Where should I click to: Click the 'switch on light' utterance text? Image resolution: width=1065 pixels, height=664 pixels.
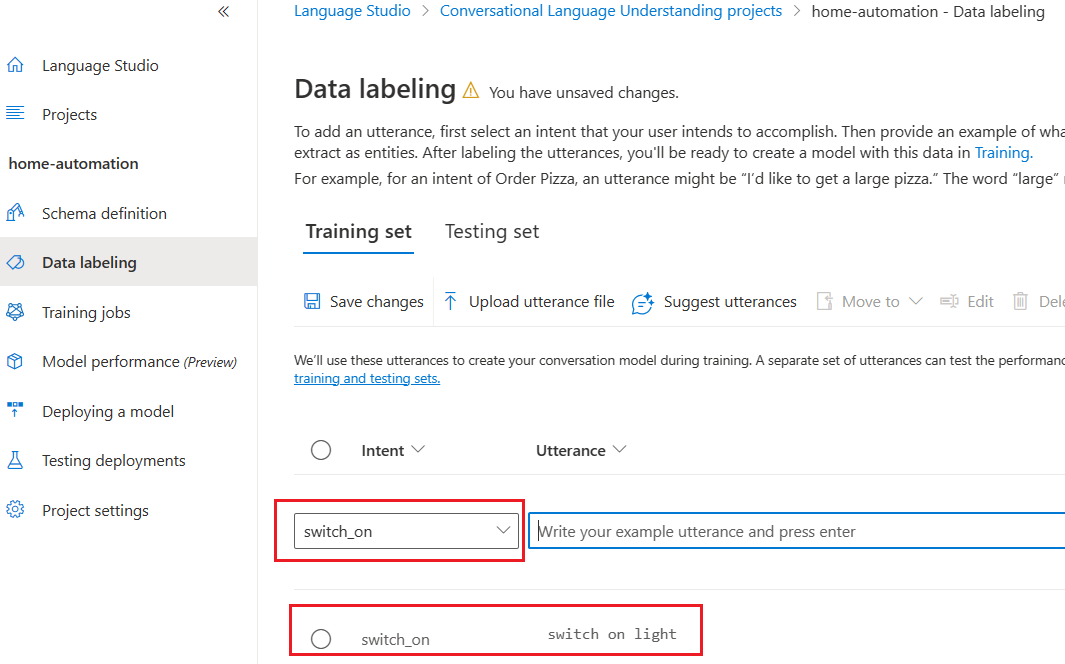(612, 634)
